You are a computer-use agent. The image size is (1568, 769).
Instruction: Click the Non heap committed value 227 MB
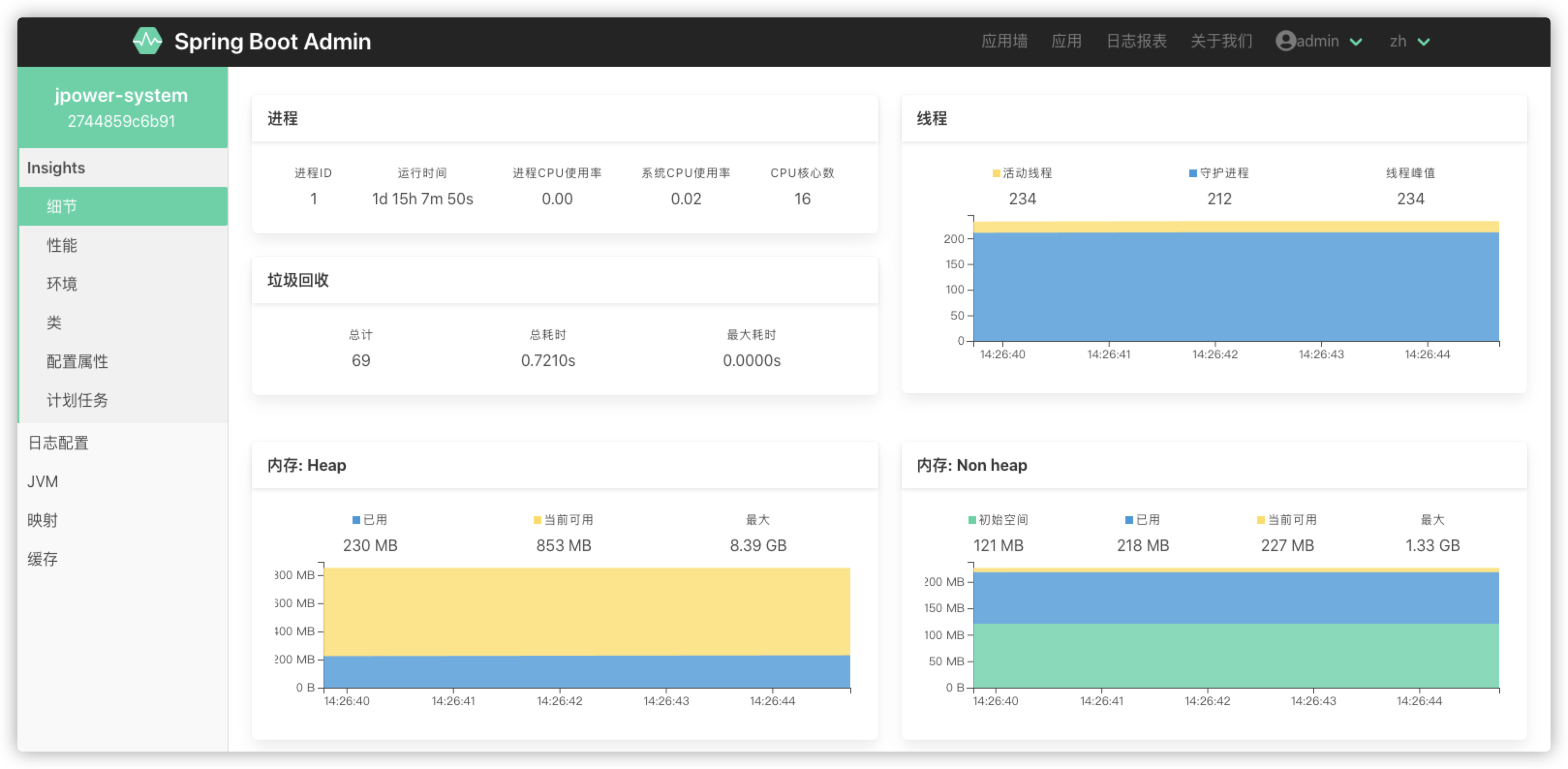point(1288,546)
